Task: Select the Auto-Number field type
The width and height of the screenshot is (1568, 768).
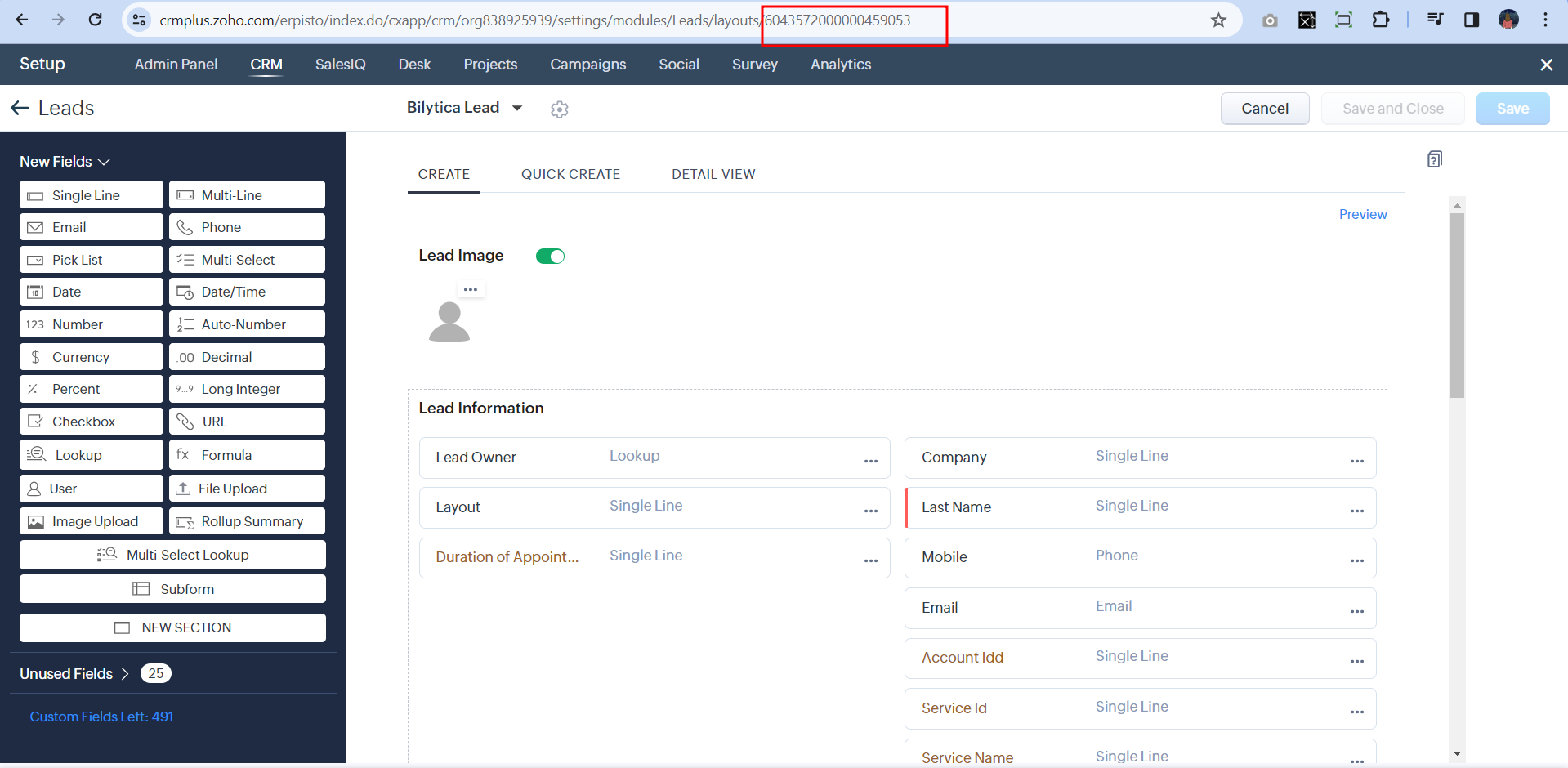Action: [x=247, y=324]
